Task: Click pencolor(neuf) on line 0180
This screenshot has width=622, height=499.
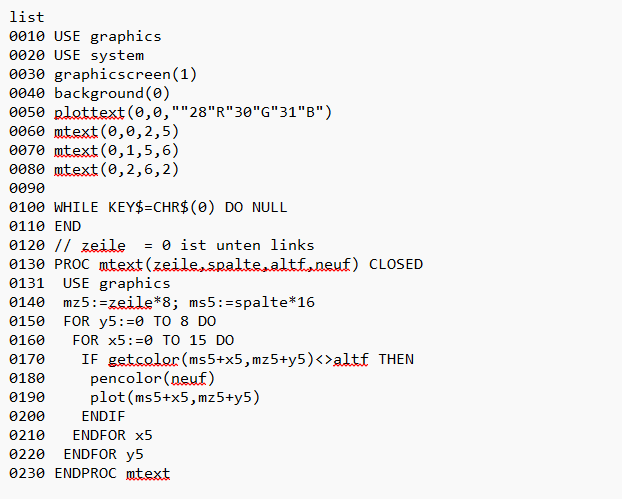Action: (152, 378)
